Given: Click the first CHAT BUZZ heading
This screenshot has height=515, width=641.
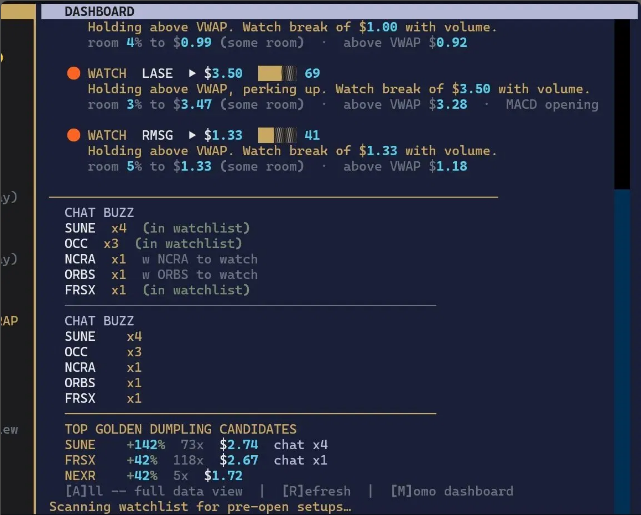Looking at the screenshot, I should tap(99, 213).
